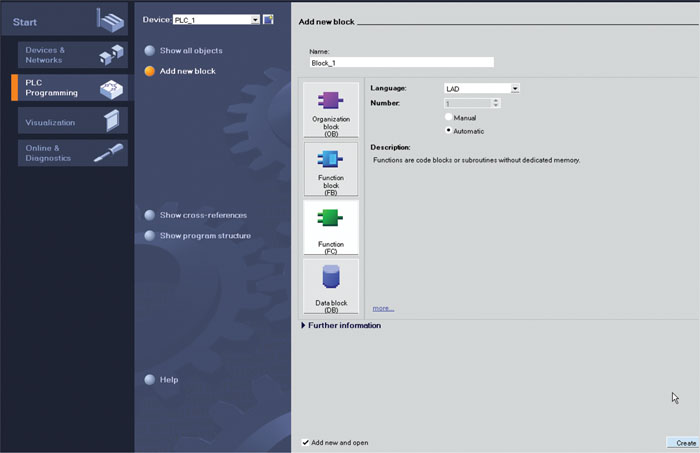Click the Create button

(x=683, y=443)
